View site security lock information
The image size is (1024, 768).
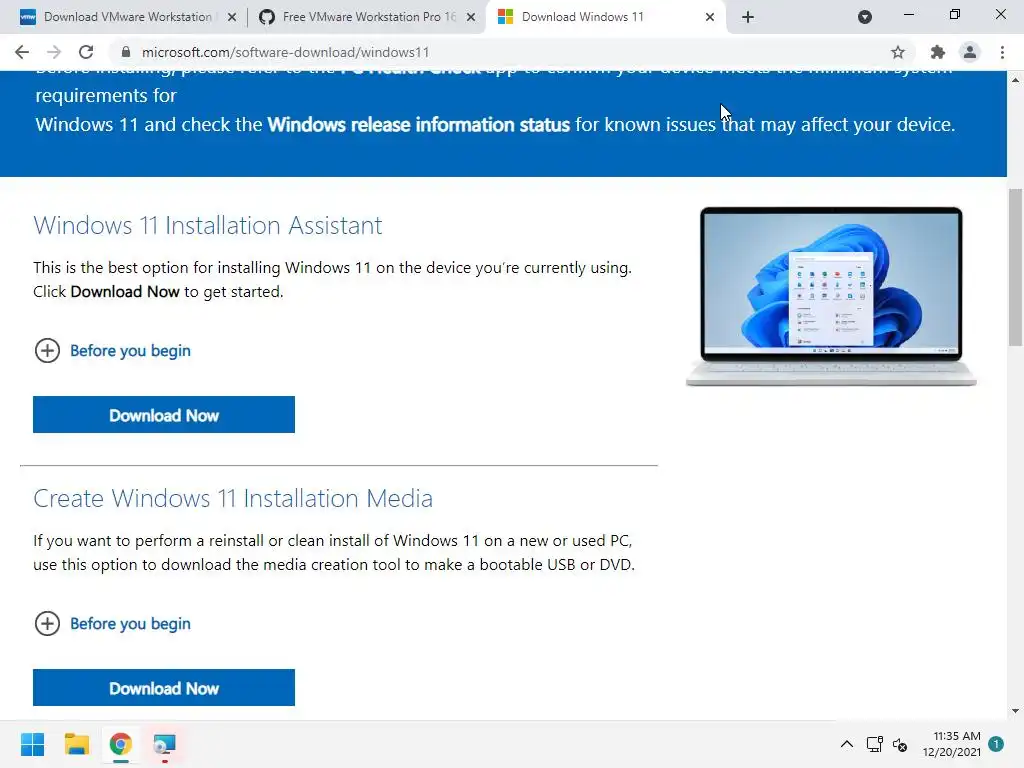pyautogui.click(x=126, y=52)
